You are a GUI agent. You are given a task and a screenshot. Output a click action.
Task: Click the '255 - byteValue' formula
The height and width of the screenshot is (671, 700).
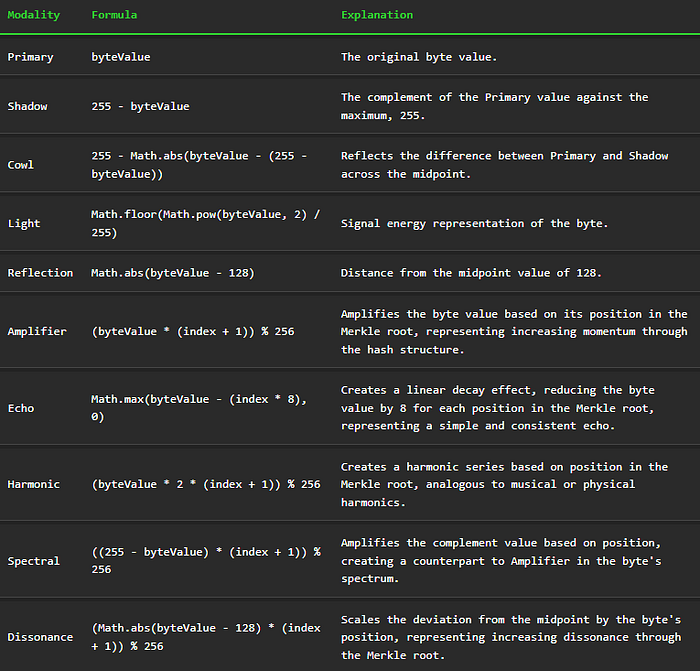[140, 106]
